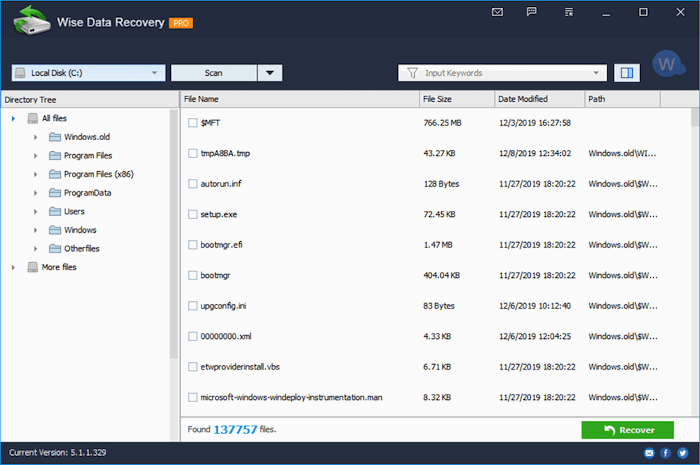Click the 766.25 MB file size cell
The height and width of the screenshot is (465, 700).
(442, 123)
